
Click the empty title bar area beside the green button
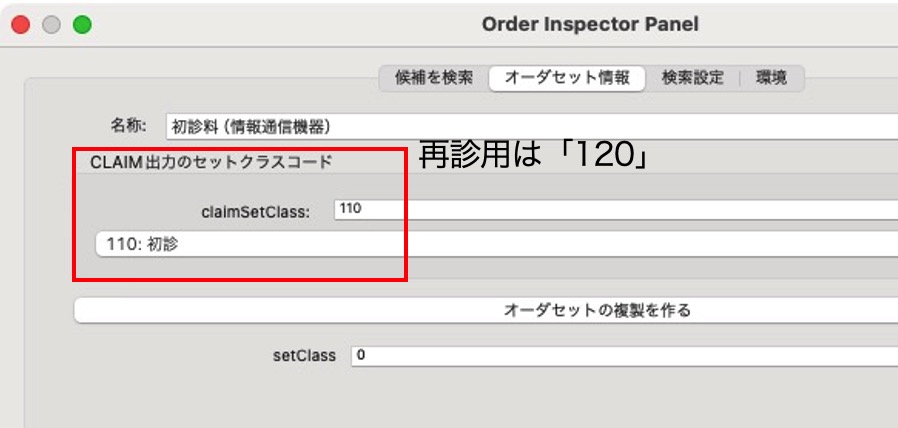tap(250, 24)
